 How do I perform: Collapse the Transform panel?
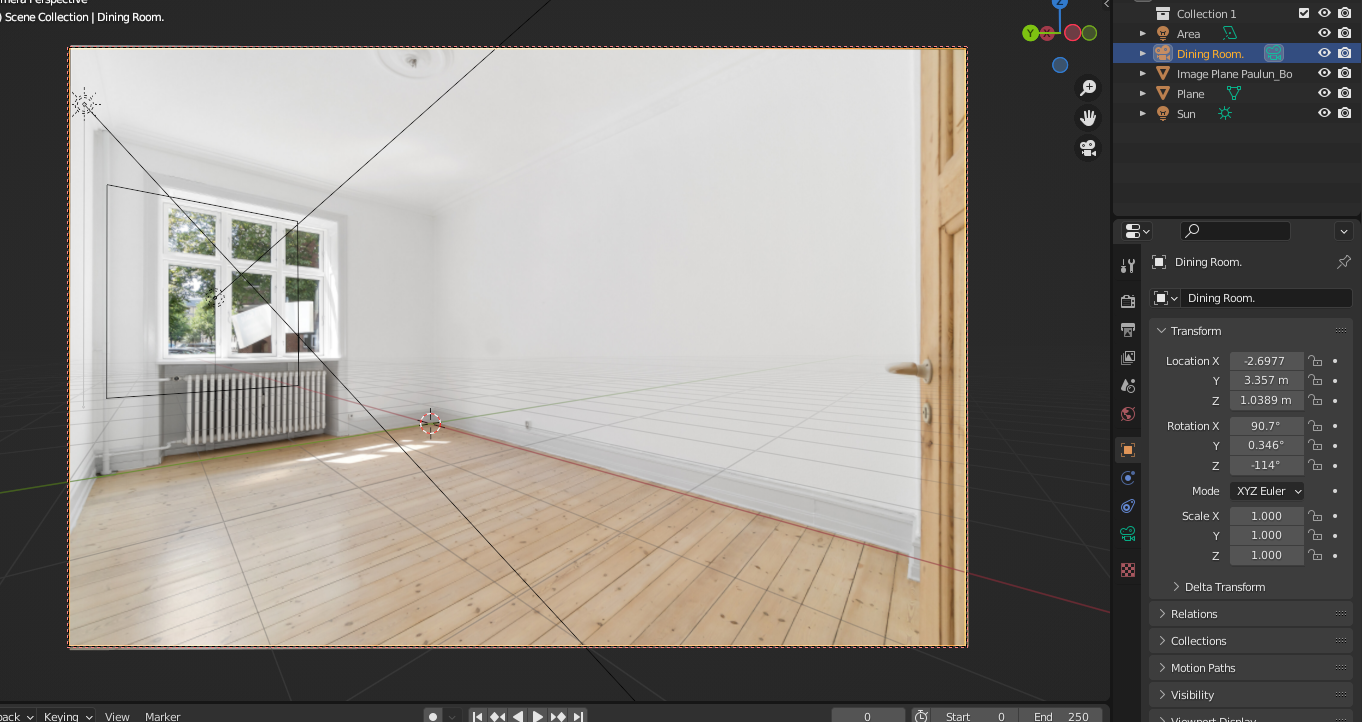click(x=1161, y=331)
